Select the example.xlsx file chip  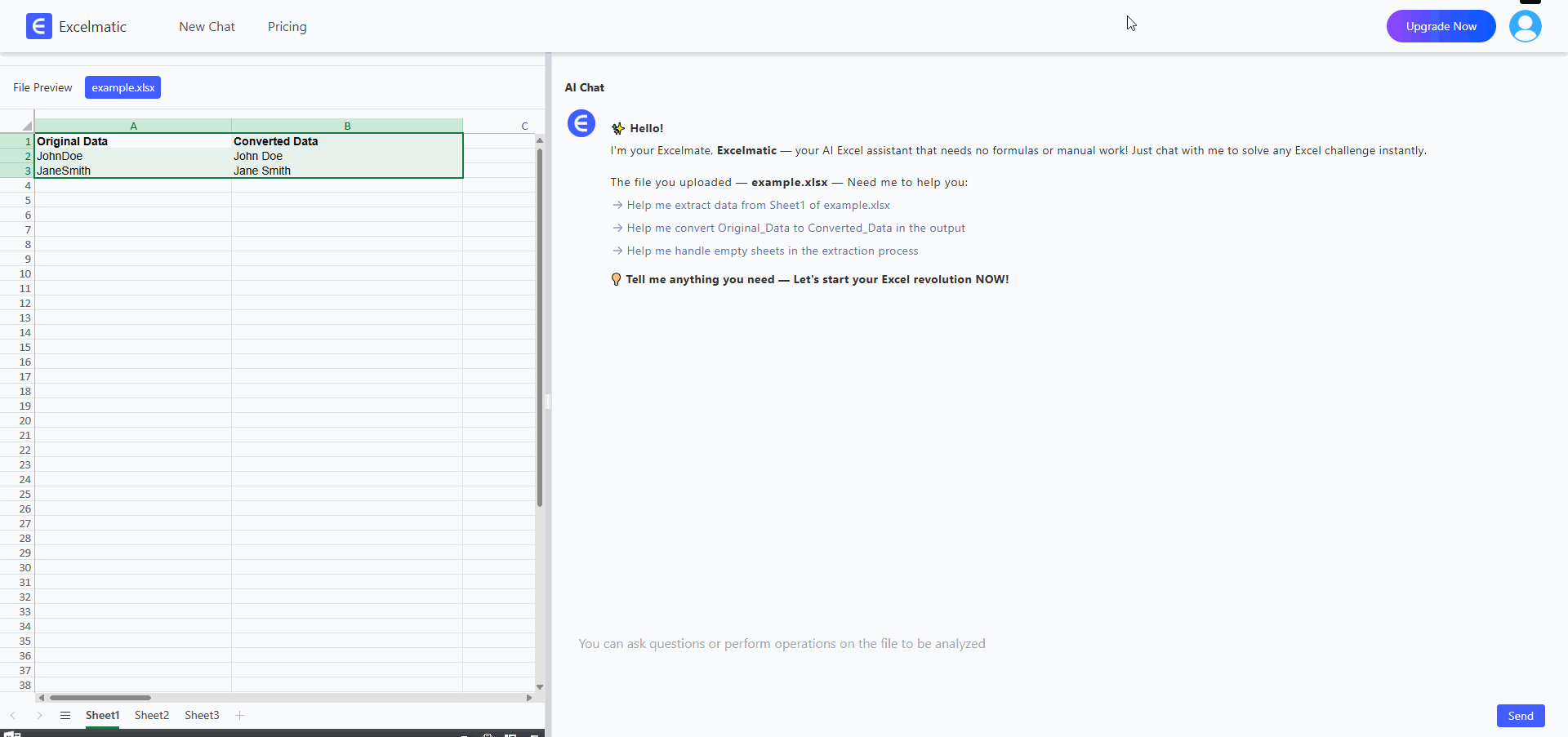coord(122,87)
